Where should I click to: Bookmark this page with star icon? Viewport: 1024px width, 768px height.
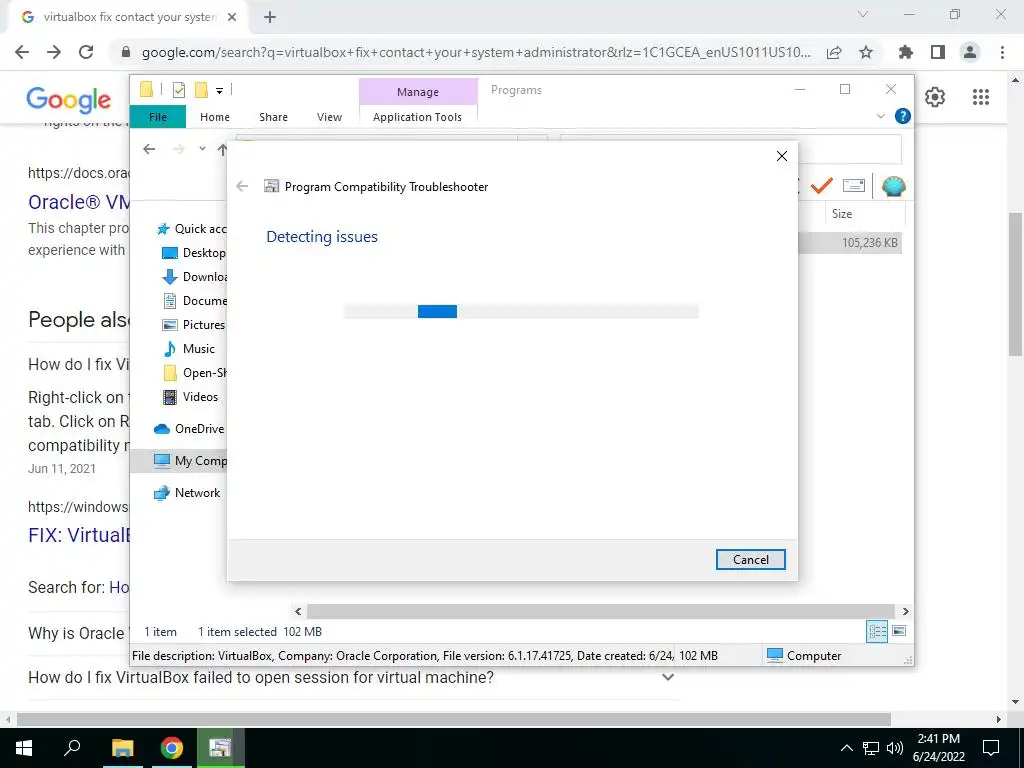(x=866, y=52)
